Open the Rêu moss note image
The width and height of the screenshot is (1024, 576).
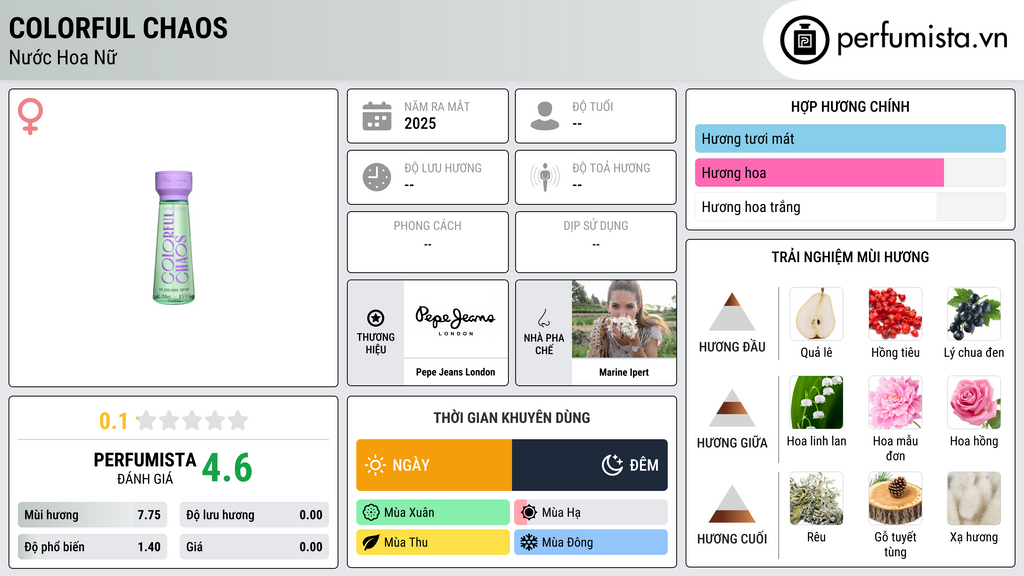click(816, 498)
